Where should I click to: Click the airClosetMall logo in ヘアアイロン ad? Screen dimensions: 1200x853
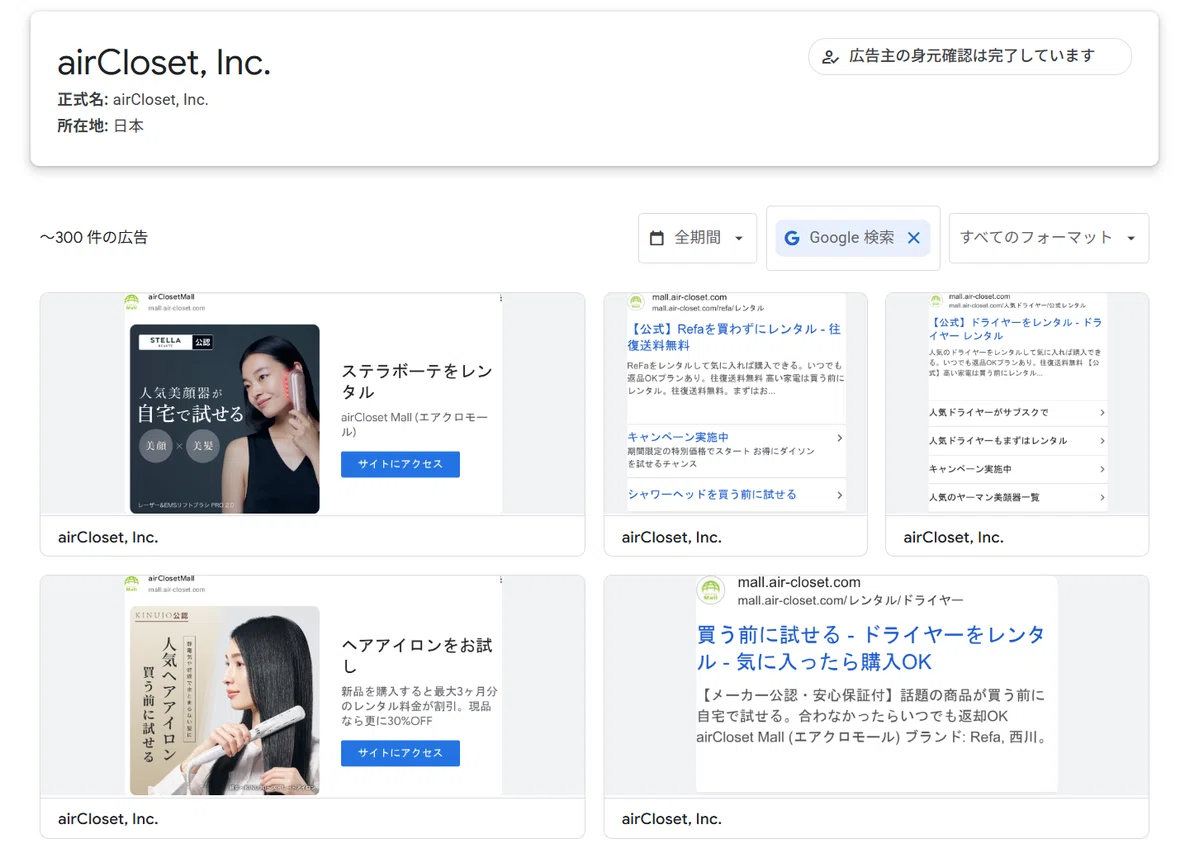point(131,583)
